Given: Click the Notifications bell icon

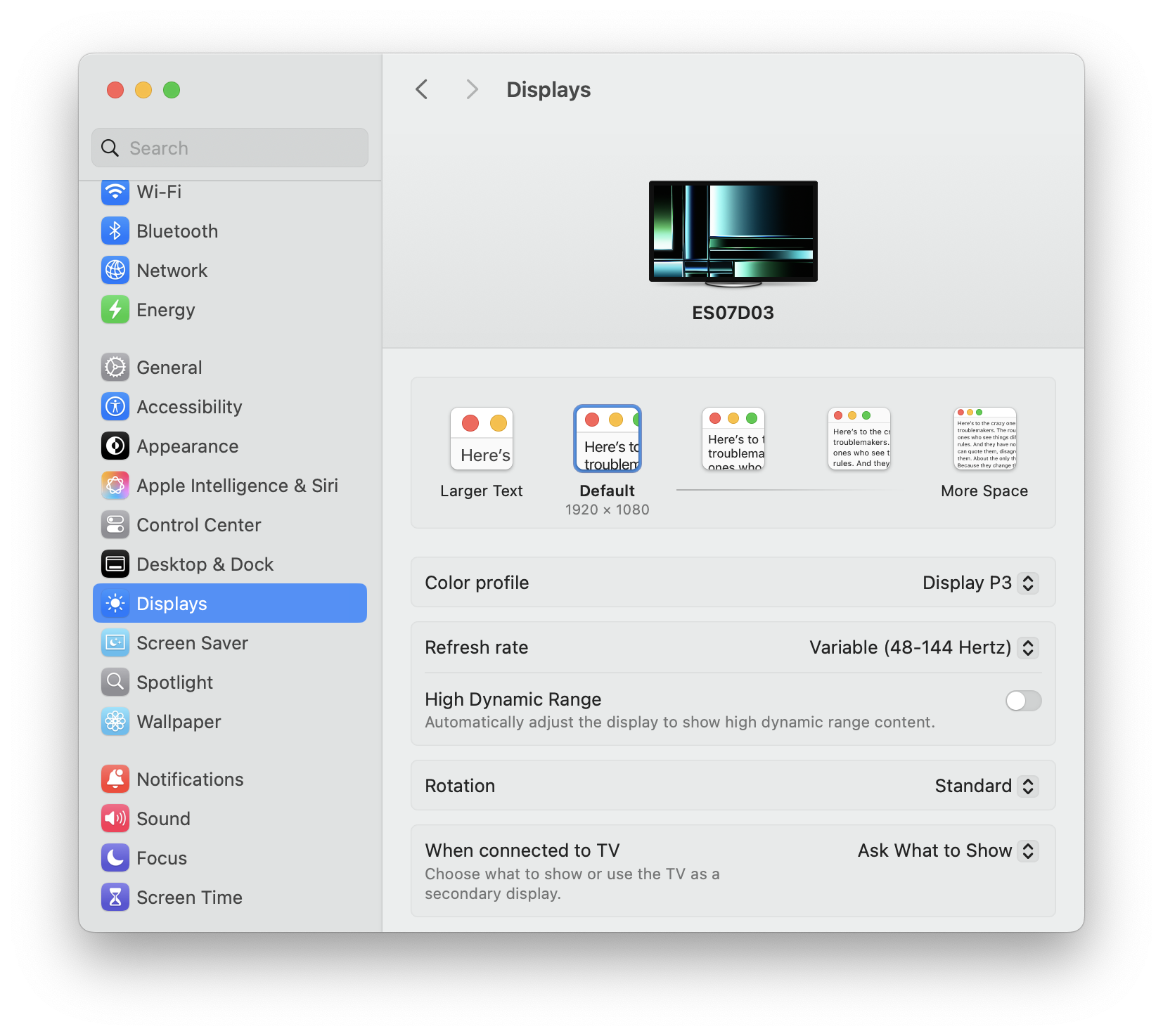Looking at the screenshot, I should (x=115, y=779).
